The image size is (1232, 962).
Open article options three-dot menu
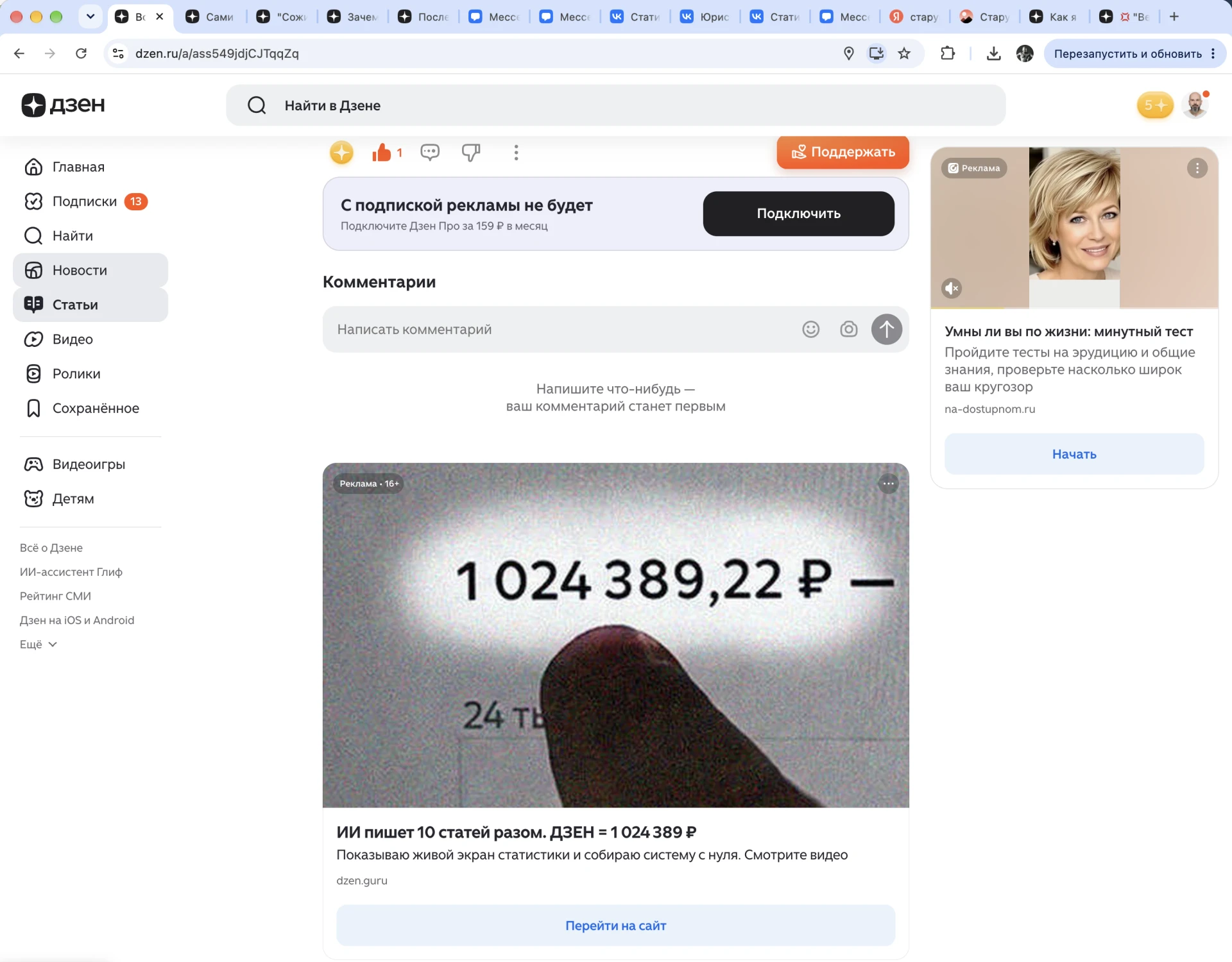coord(516,153)
